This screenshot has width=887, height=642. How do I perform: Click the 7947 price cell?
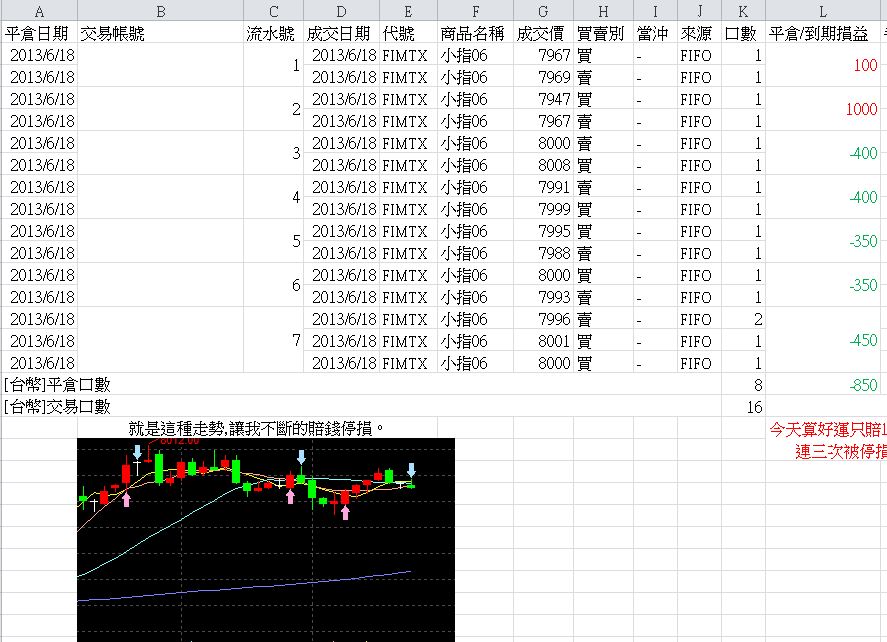click(x=544, y=99)
